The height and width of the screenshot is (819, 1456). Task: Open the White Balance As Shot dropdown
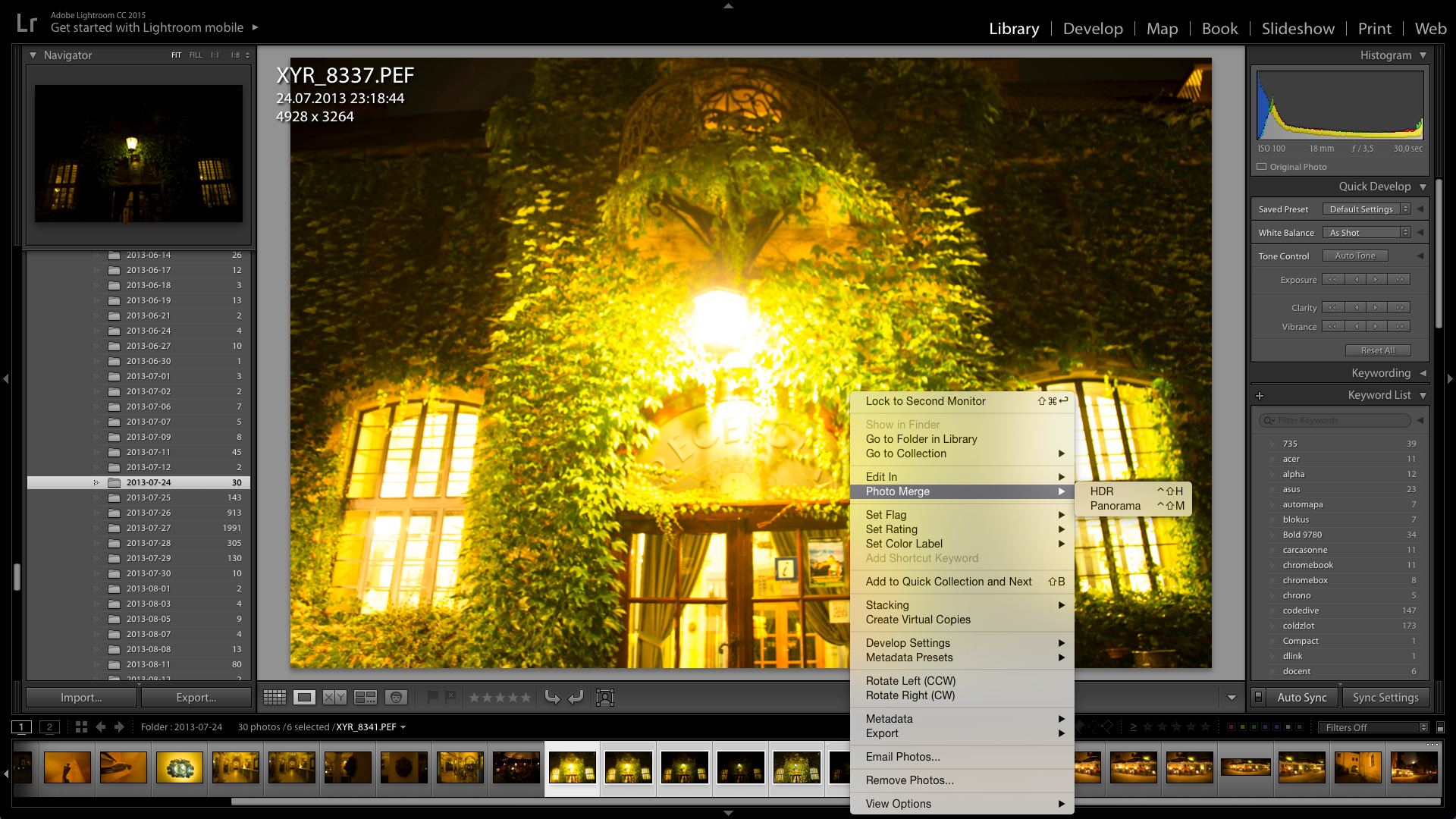click(1367, 233)
